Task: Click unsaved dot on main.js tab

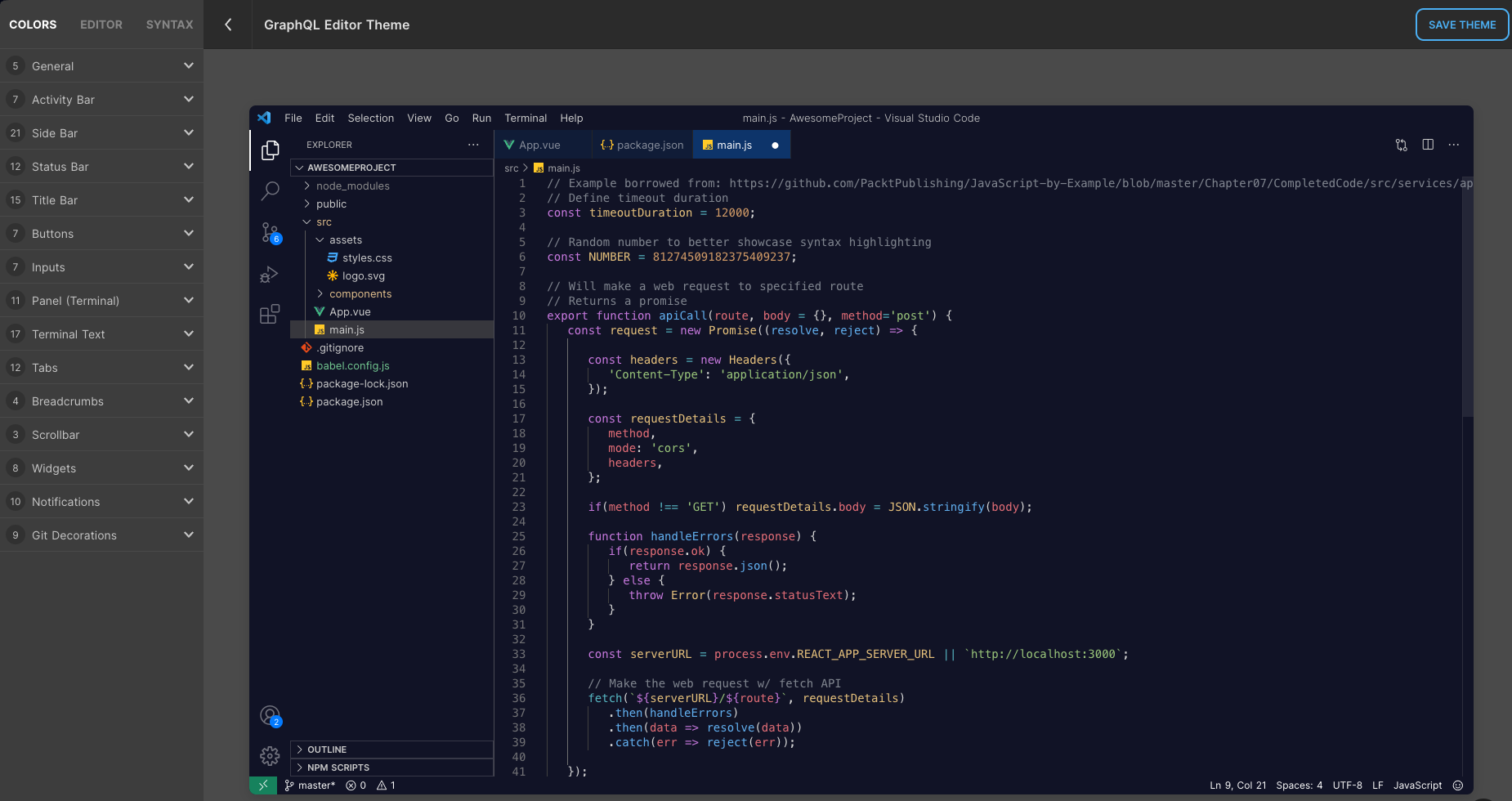Action: click(775, 145)
